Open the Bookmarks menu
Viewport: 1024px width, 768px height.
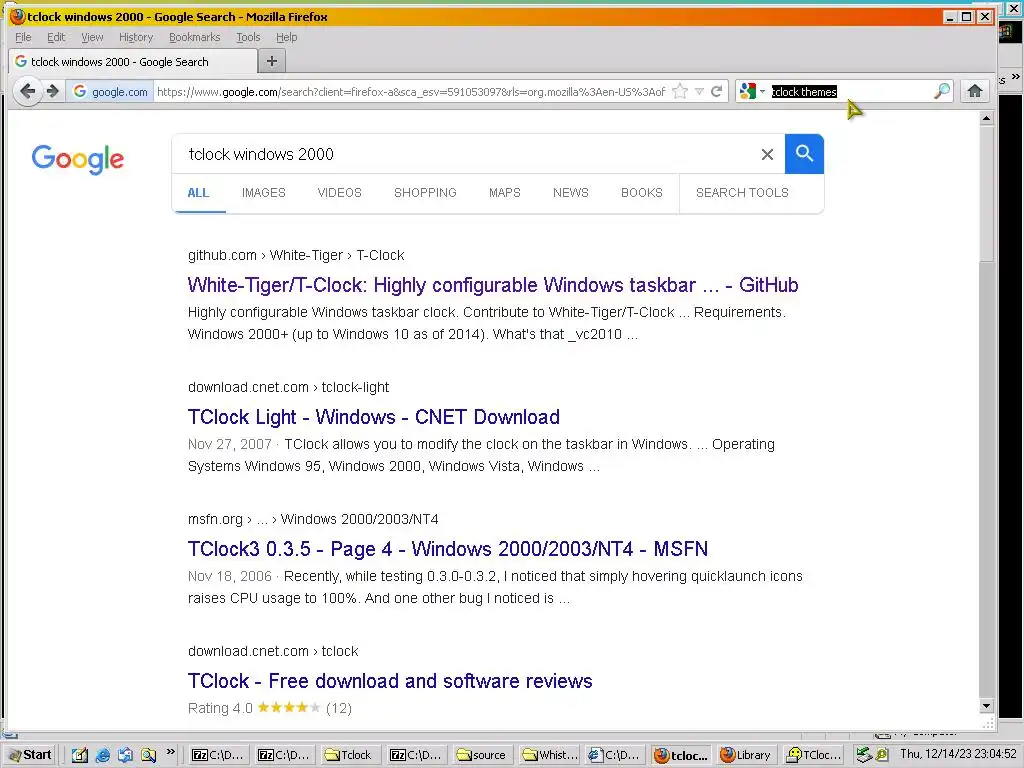click(195, 37)
